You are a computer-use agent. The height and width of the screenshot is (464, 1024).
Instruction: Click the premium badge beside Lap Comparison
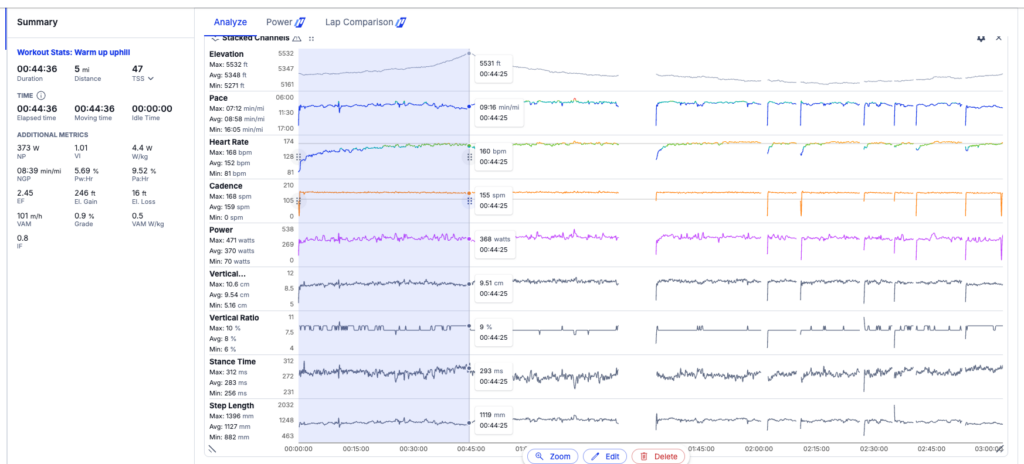[402, 22]
